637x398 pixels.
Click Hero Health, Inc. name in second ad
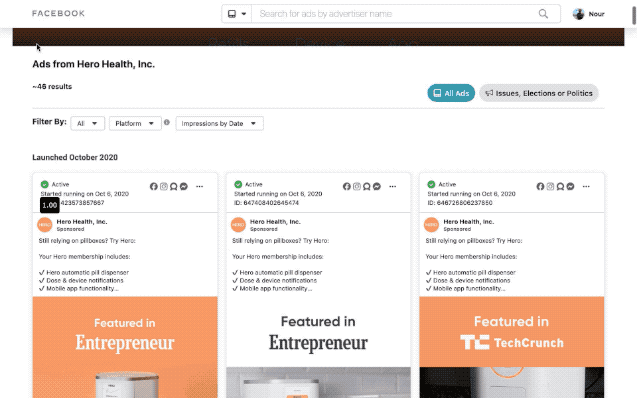click(275, 222)
